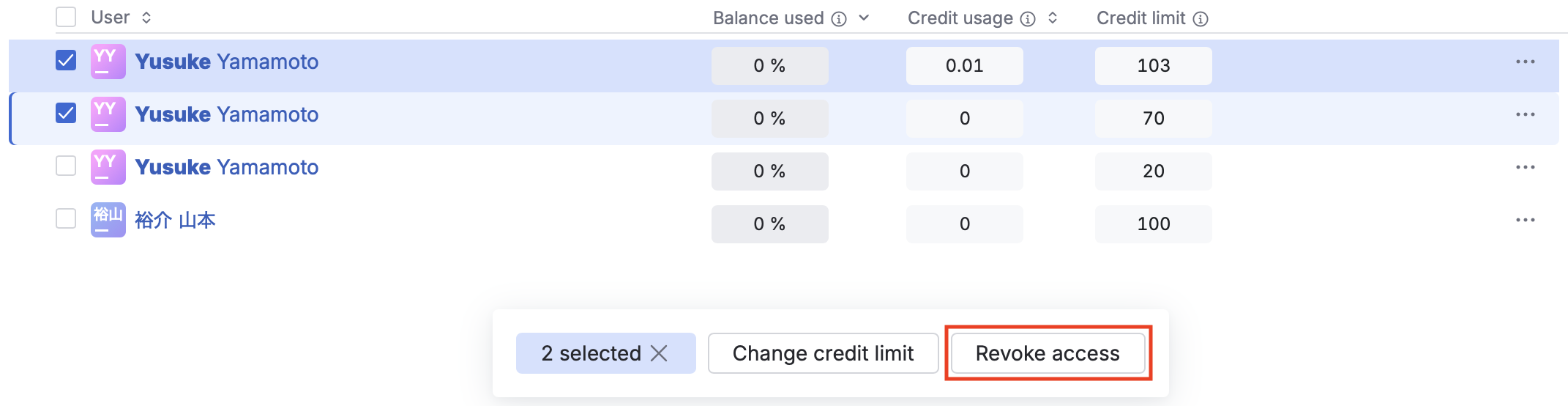The image size is (1568, 406).
Task: Open three-dot menu for the 20 credit limit row
Action: [x=1526, y=167]
